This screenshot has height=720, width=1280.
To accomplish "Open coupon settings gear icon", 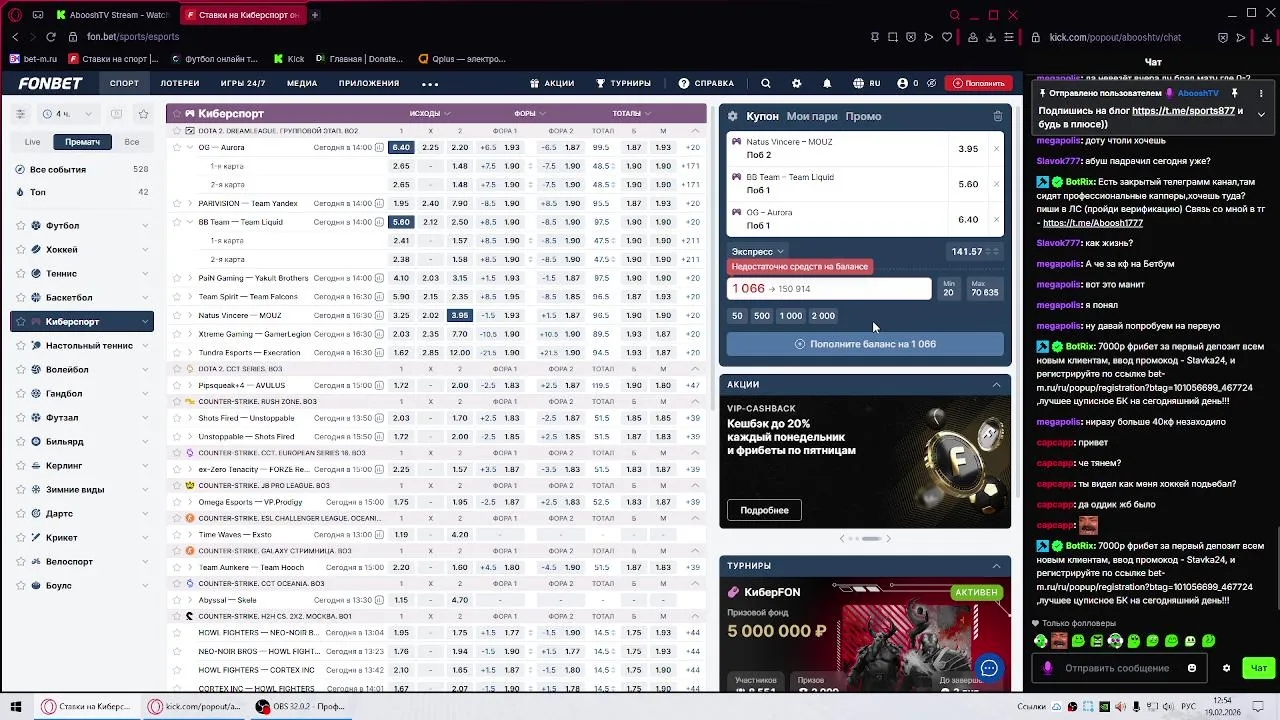I will coord(733,116).
